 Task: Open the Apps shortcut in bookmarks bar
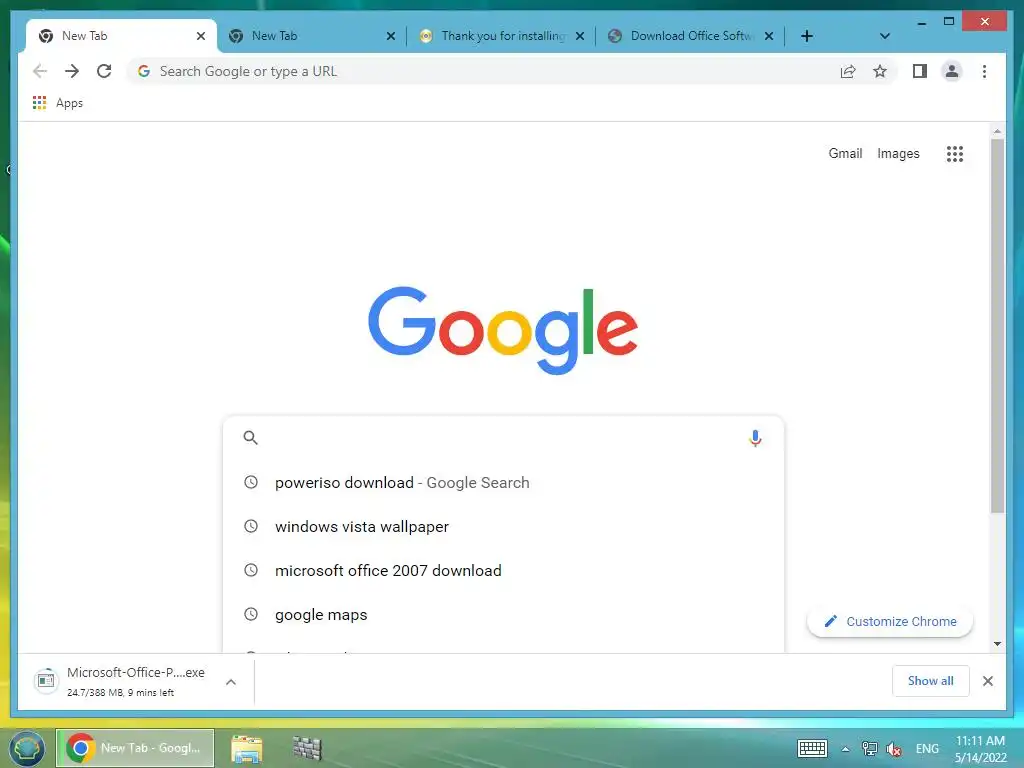(57, 103)
